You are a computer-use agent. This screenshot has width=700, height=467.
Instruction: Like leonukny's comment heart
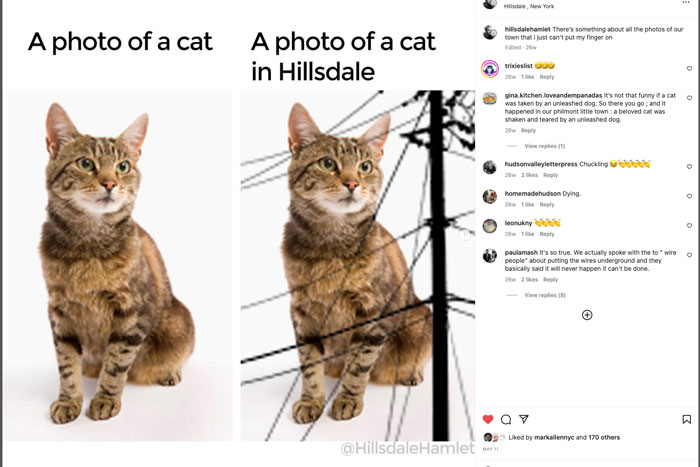(x=689, y=225)
